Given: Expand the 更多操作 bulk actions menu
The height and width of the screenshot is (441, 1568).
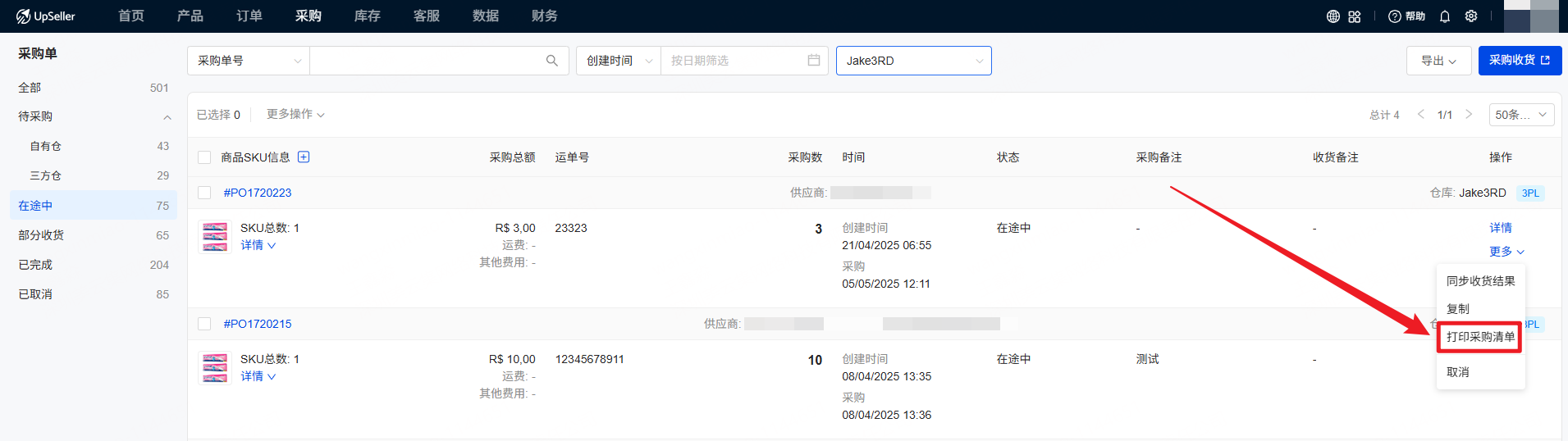Looking at the screenshot, I should 295,115.
